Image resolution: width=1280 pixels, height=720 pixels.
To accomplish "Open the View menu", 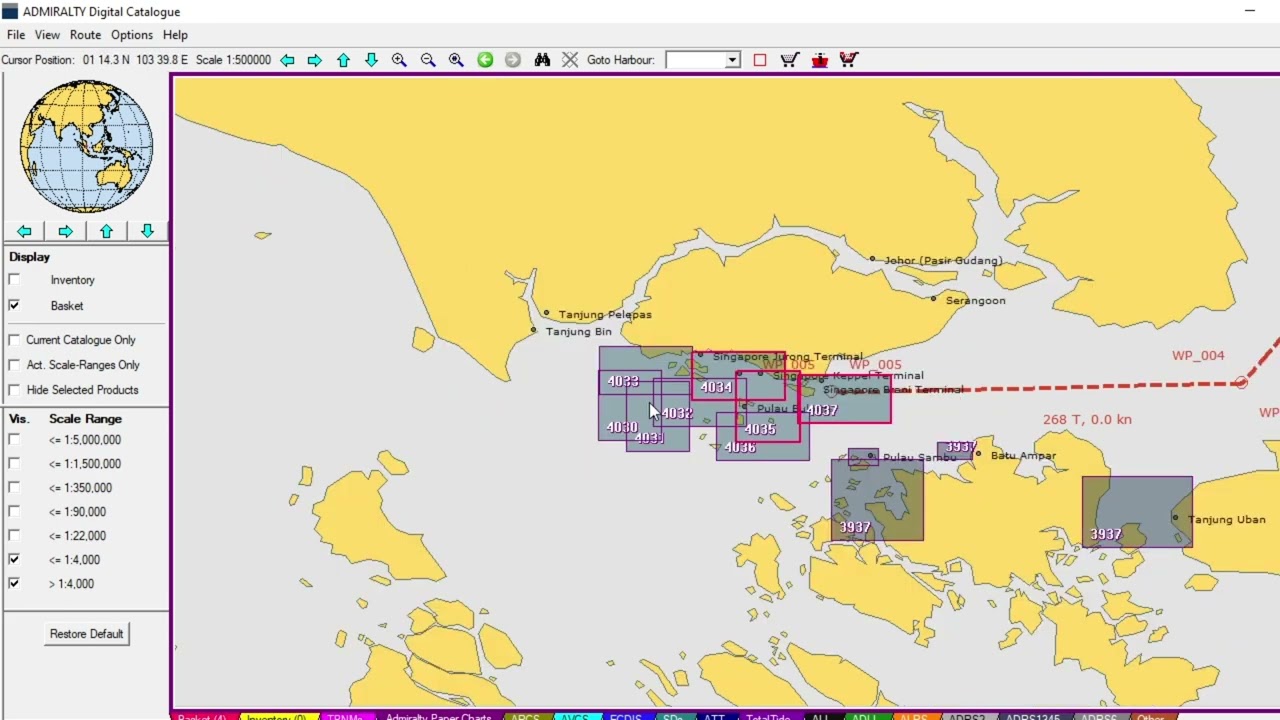I will tap(47, 35).
